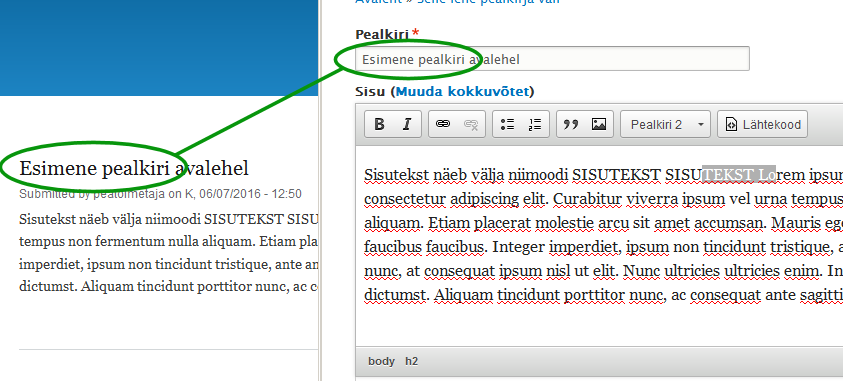Image resolution: width=843 pixels, height=381 pixels.
Task: Click the Submitted by author name peatoimetaja
Action: 129,194
